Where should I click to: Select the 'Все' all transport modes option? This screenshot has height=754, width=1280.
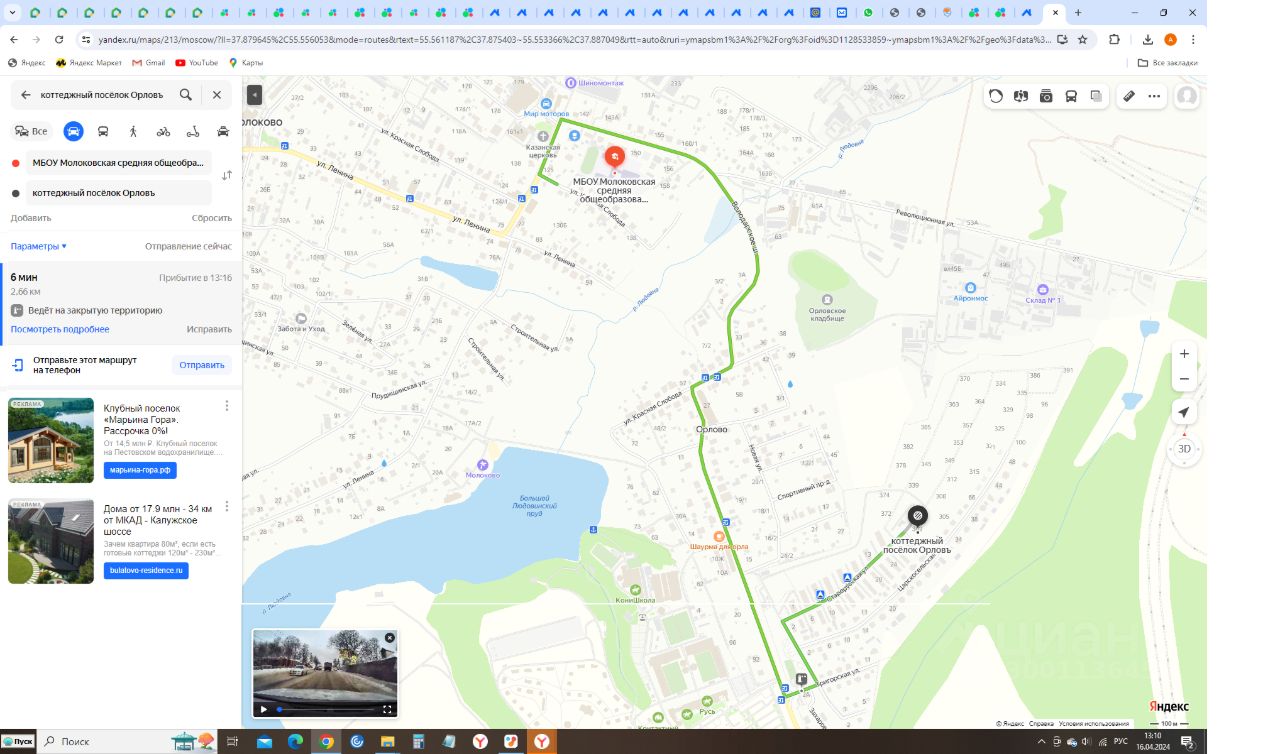click(x=32, y=131)
